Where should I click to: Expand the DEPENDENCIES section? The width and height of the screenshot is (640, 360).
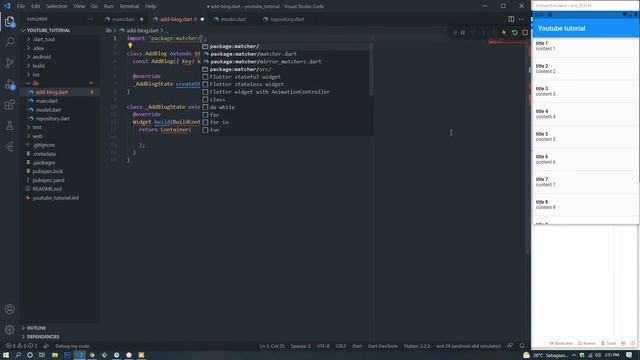point(42,337)
